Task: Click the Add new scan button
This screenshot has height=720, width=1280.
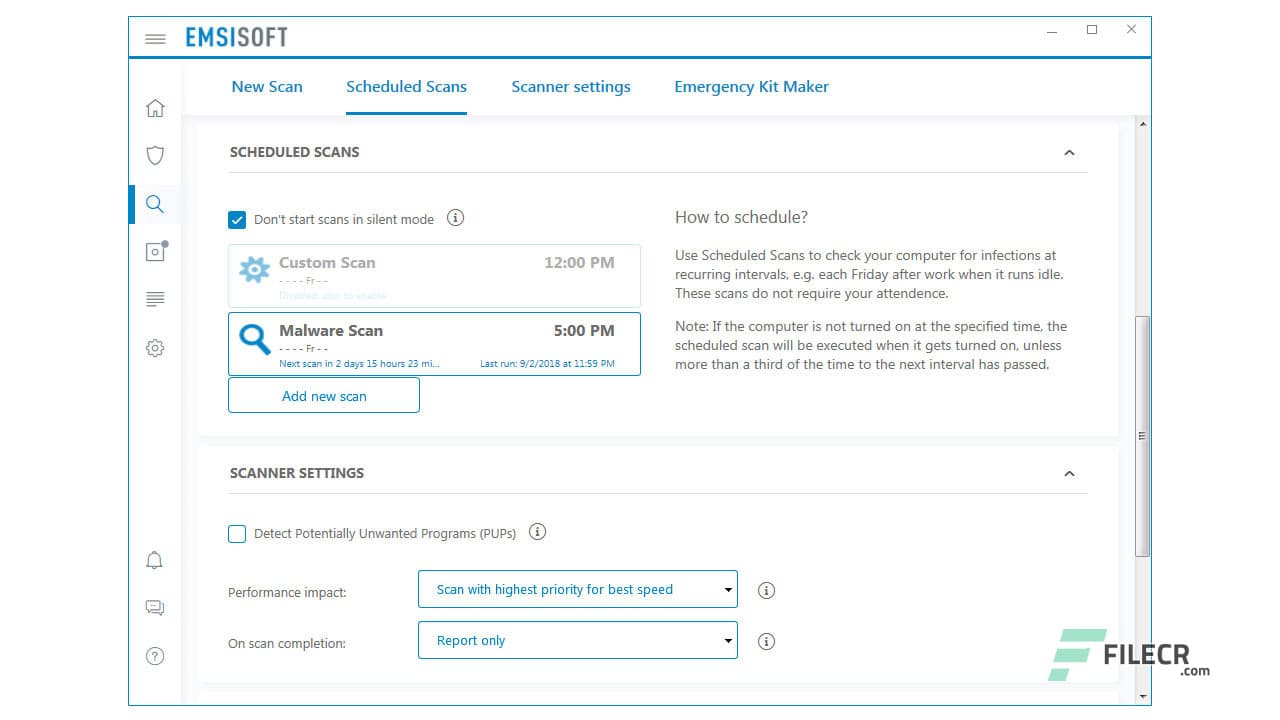Action: pyautogui.click(x=323, y=395)
